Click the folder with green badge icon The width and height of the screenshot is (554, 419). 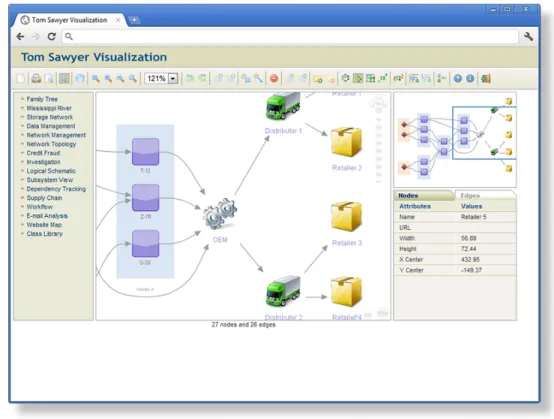coord(318,79)
